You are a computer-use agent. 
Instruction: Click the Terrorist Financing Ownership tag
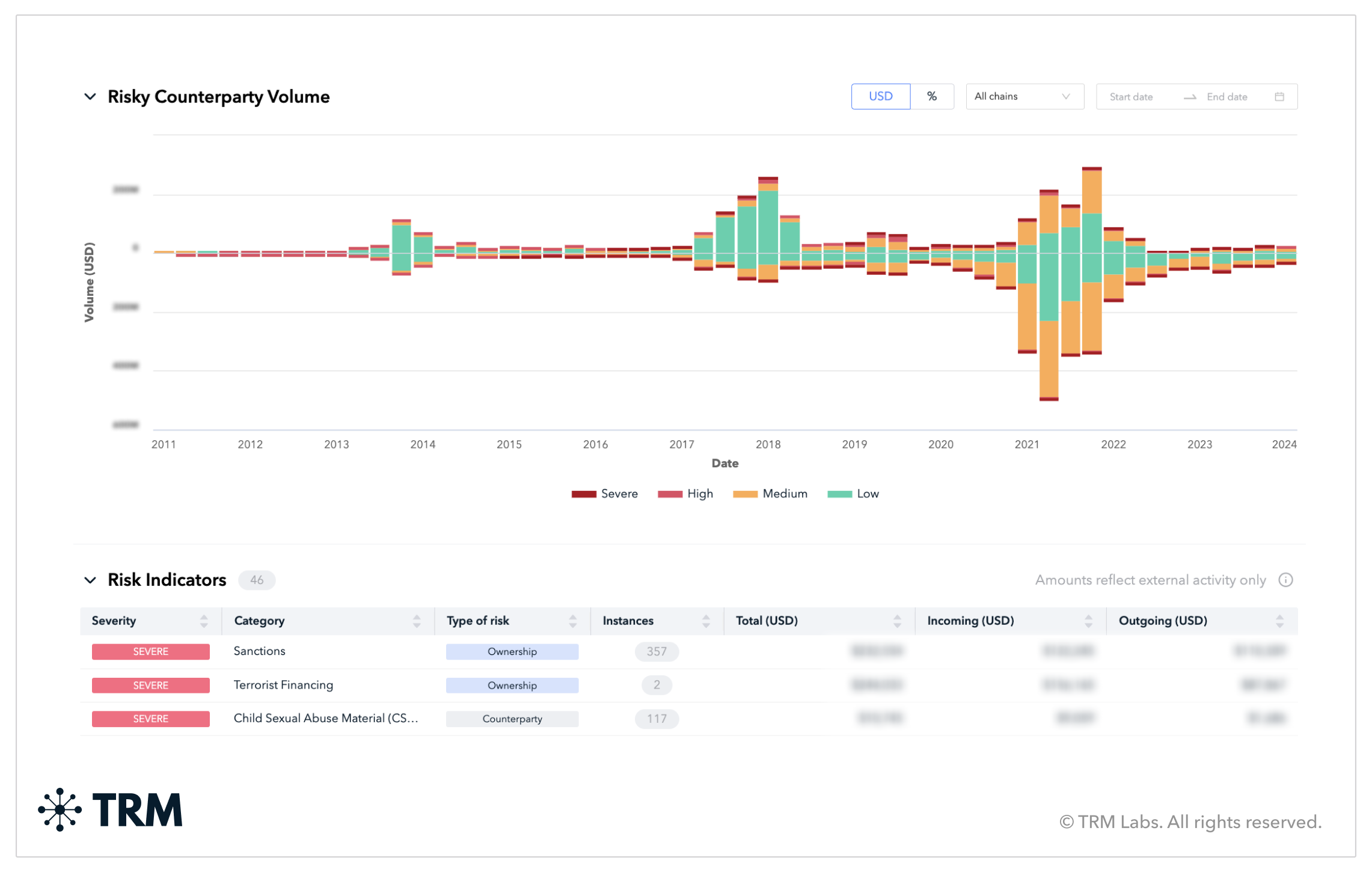[x=512, y=685]
